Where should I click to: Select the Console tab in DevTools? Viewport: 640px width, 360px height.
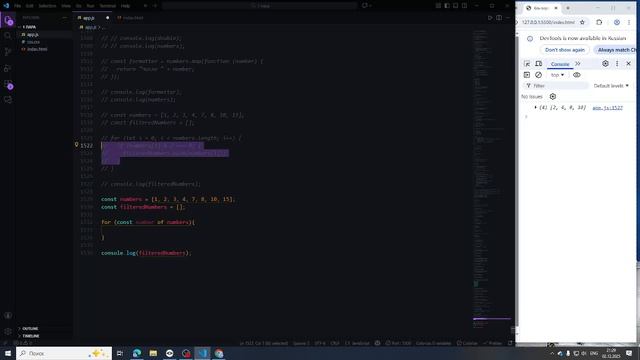560,64
